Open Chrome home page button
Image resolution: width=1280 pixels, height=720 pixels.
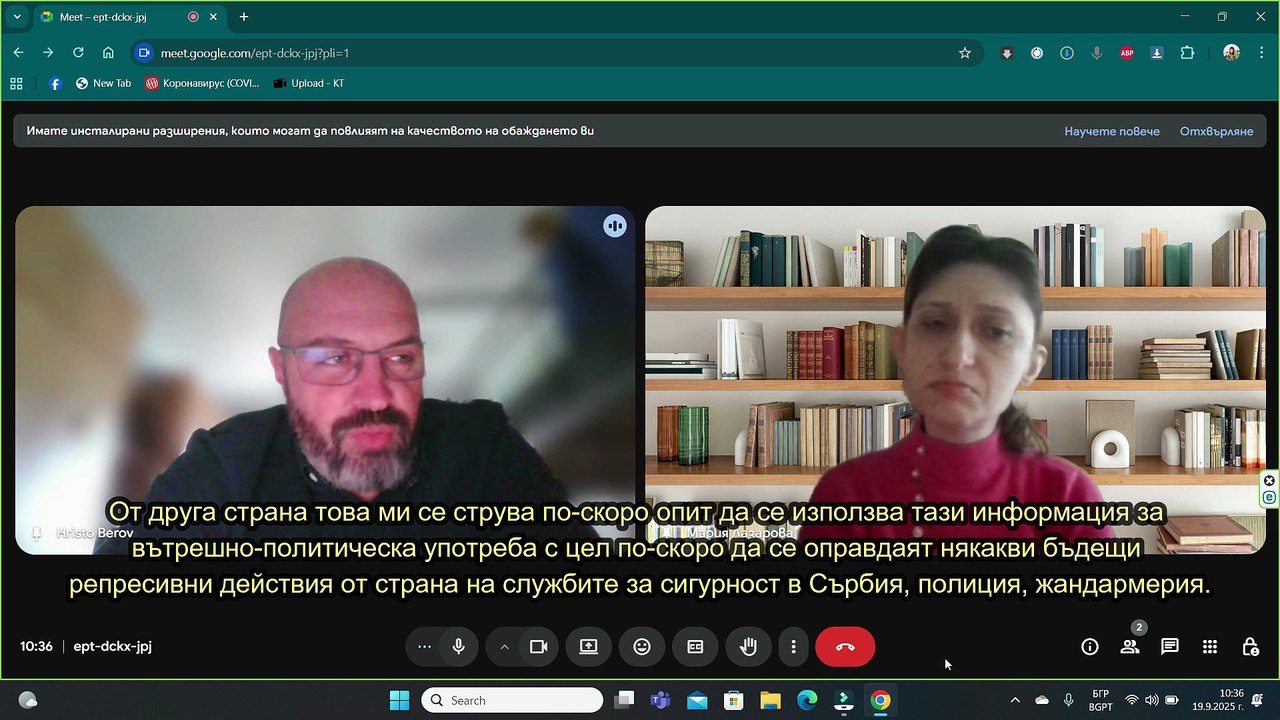(x=108, y=53)
